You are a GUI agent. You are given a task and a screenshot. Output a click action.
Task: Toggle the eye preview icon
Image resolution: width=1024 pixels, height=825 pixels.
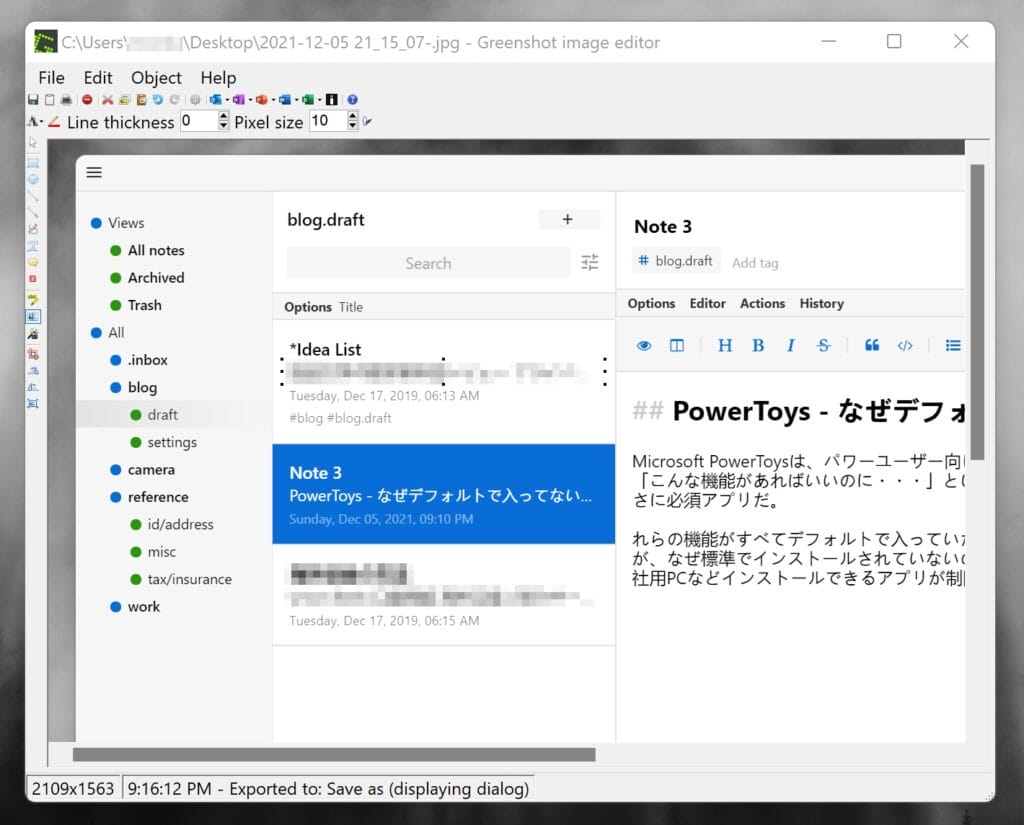(x=644, y=346)
